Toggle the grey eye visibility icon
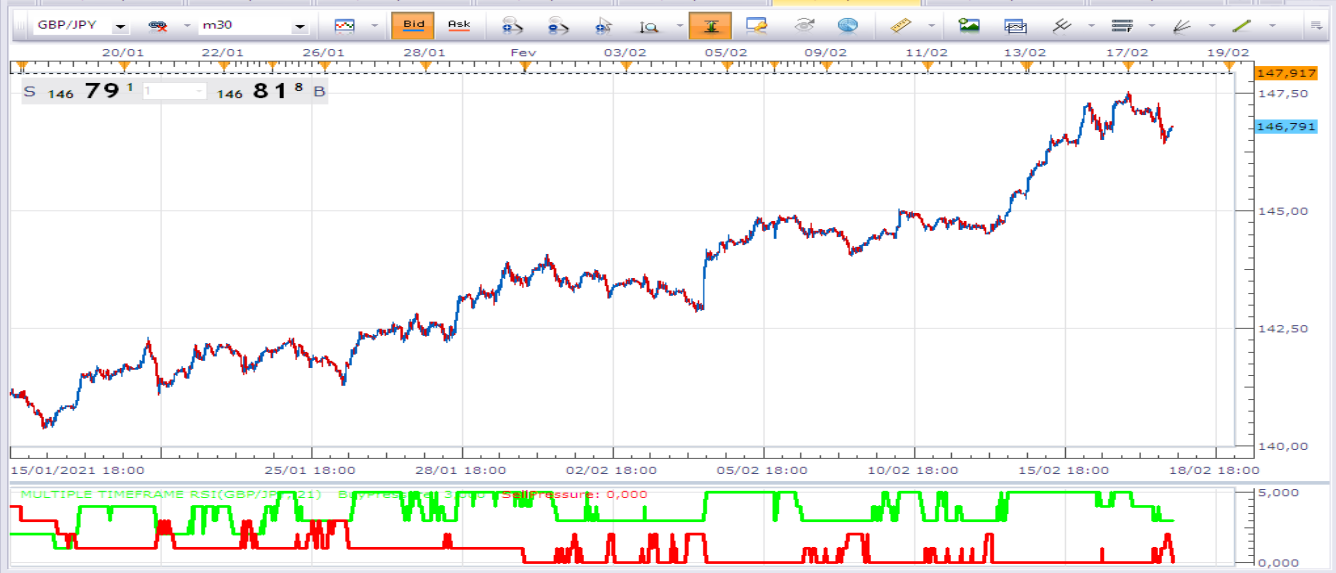The height and width of the screenshot is (573, 1336). point(803,26)
